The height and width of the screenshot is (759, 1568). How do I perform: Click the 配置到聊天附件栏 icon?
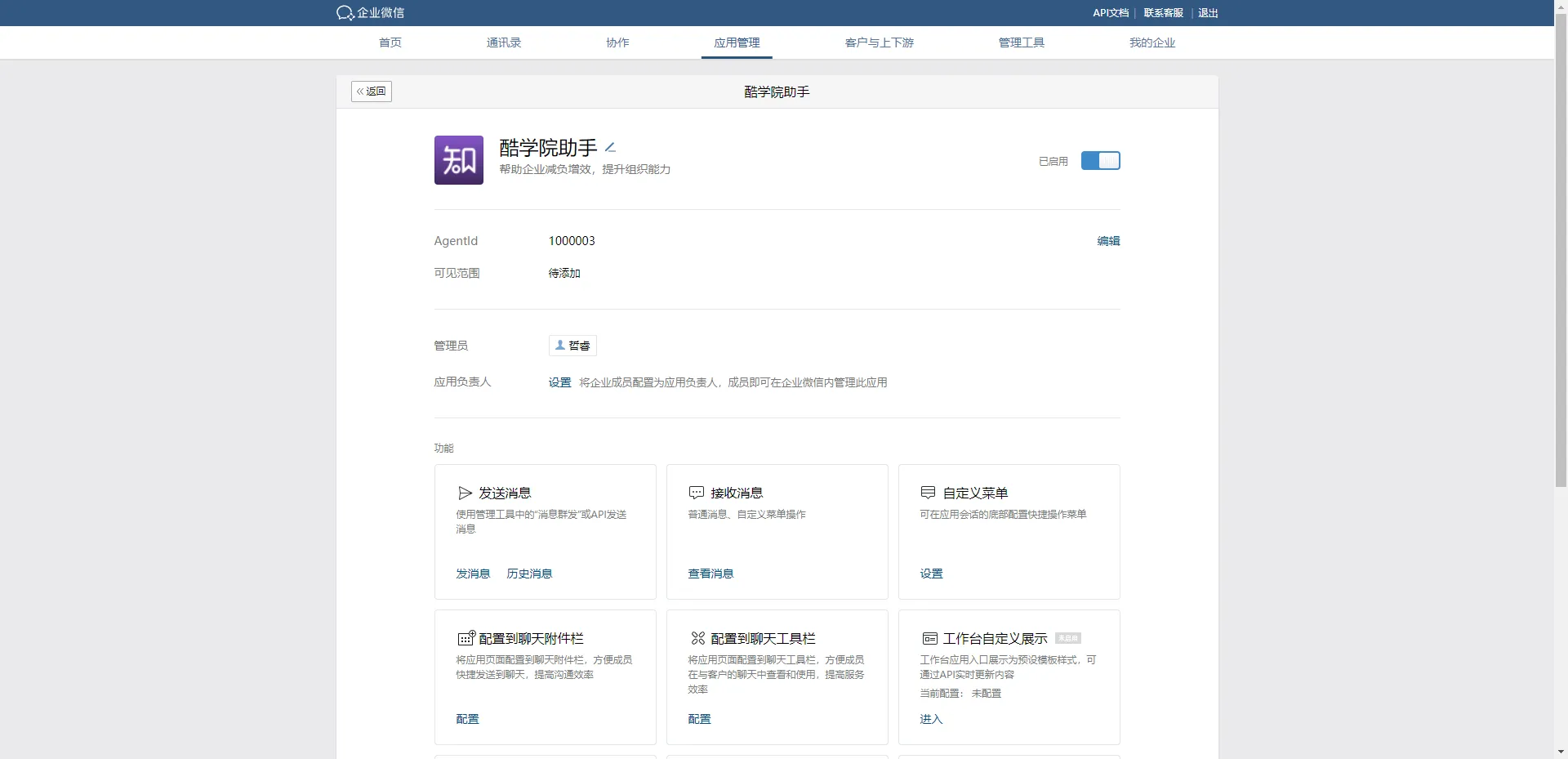(466, 638)
